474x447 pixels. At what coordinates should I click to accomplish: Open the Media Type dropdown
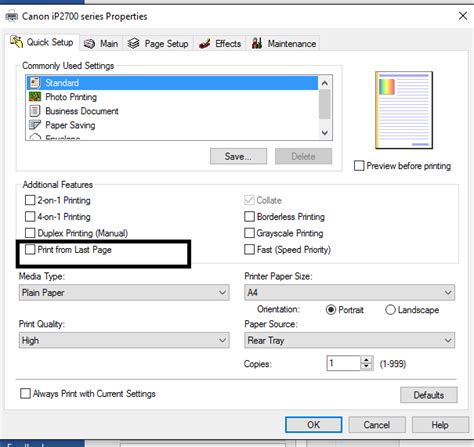pos(124,293)
